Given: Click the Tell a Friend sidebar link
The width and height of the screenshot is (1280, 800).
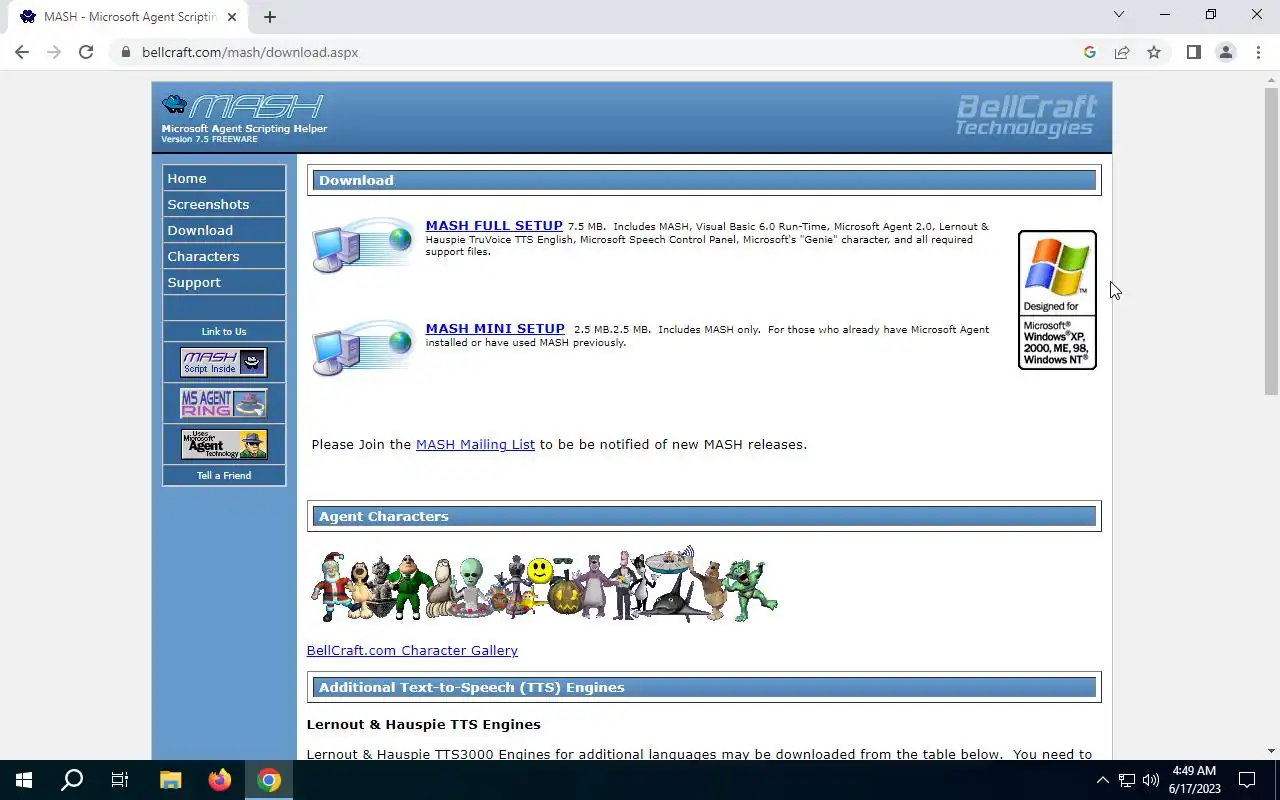Looking at the screenshot, I should (224, 475).
